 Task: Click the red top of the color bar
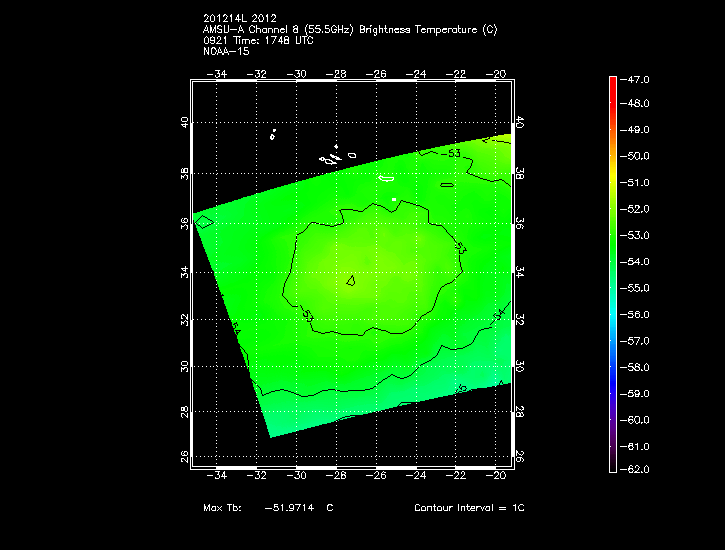click(x=612, y=84)
